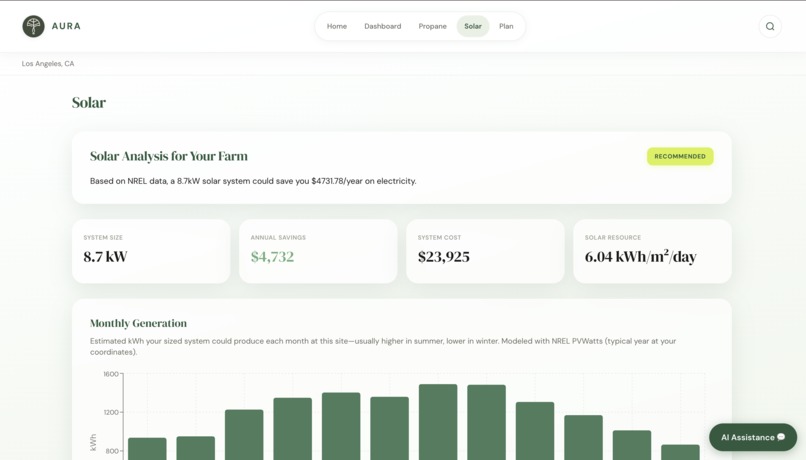Open search via magnifier icon

pyautogui.click(x=770, y=26)
